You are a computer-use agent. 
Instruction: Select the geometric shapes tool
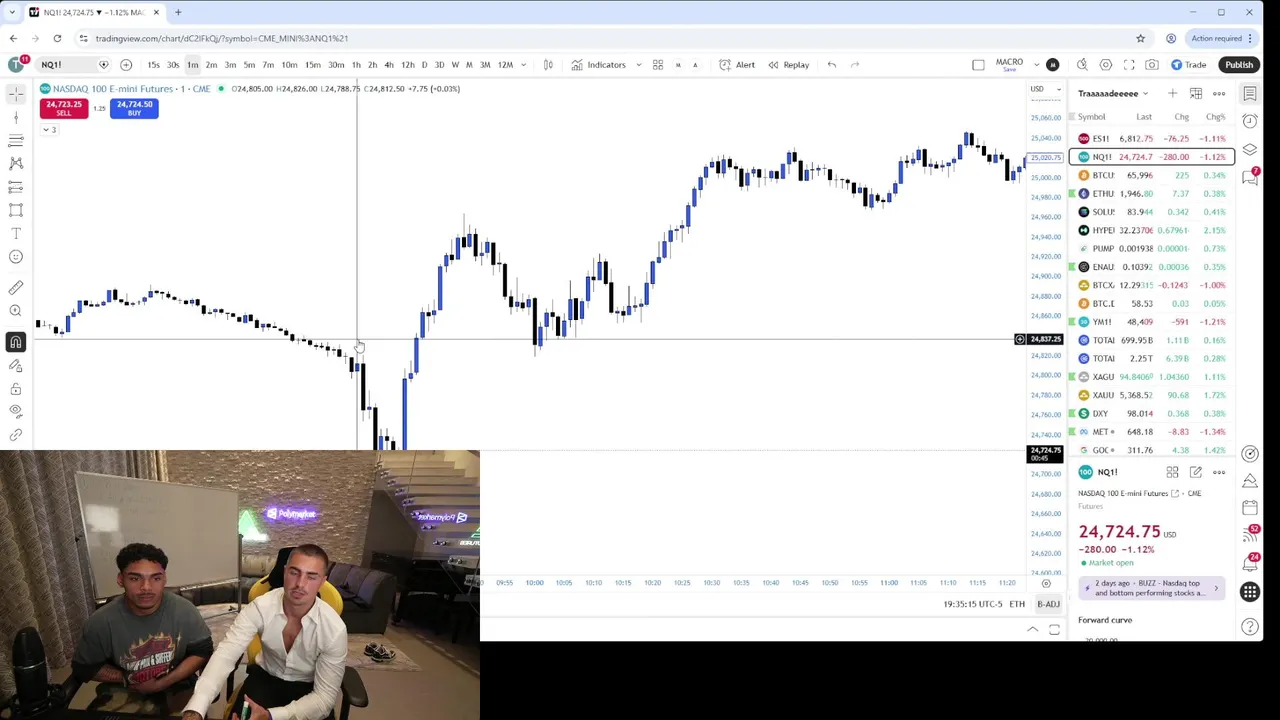pyautogui.click(x=16, y=210)
